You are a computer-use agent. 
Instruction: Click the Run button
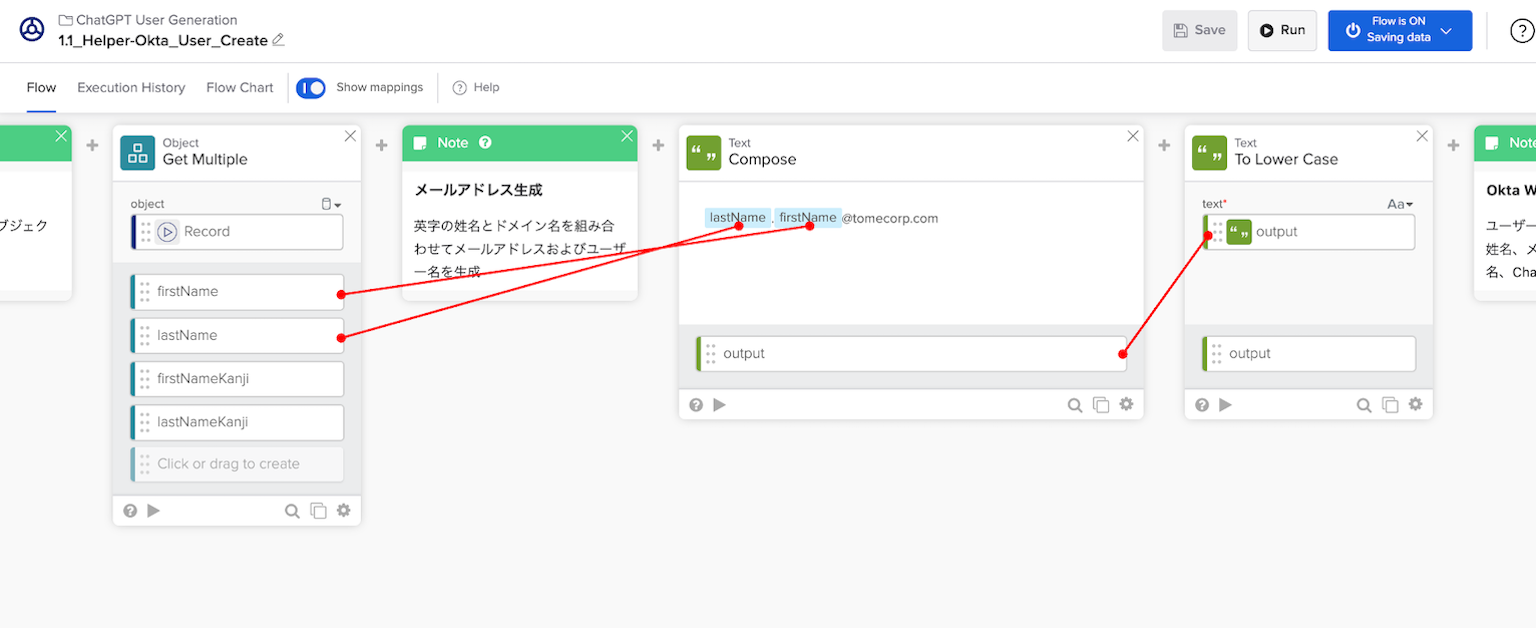click(1282, 30)
